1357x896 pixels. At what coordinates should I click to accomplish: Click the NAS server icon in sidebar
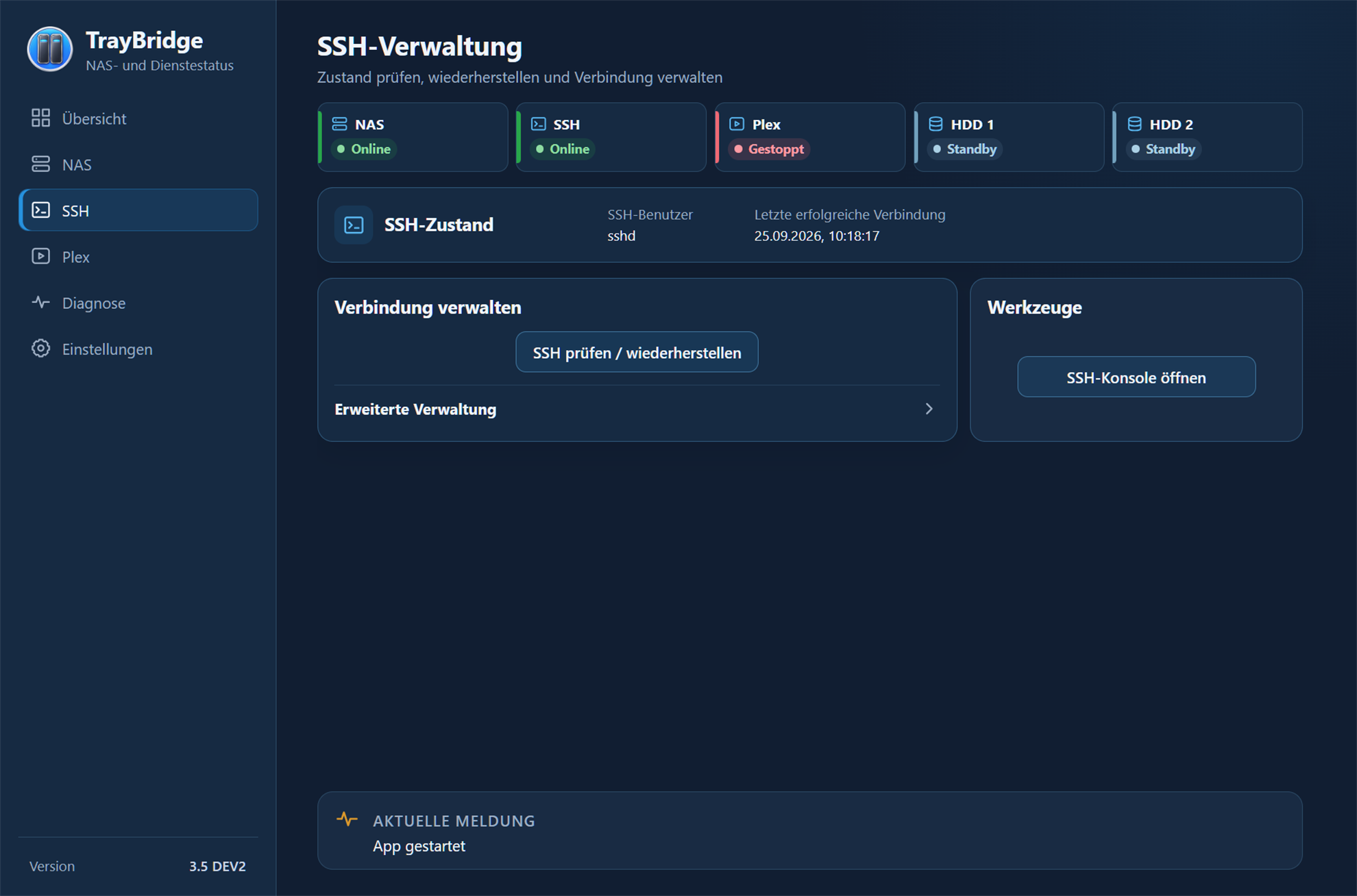pyautogui.click(x=40, y=164)
